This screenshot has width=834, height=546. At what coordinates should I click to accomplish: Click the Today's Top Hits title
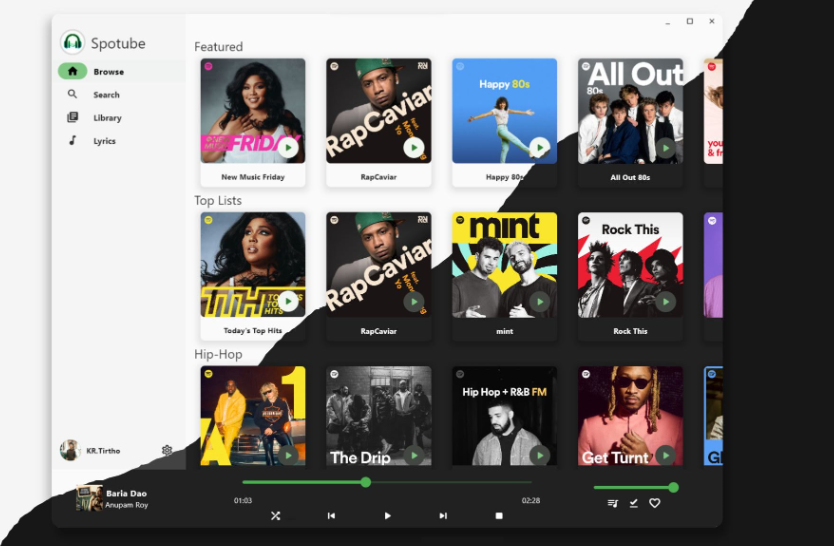pos(253,330)
